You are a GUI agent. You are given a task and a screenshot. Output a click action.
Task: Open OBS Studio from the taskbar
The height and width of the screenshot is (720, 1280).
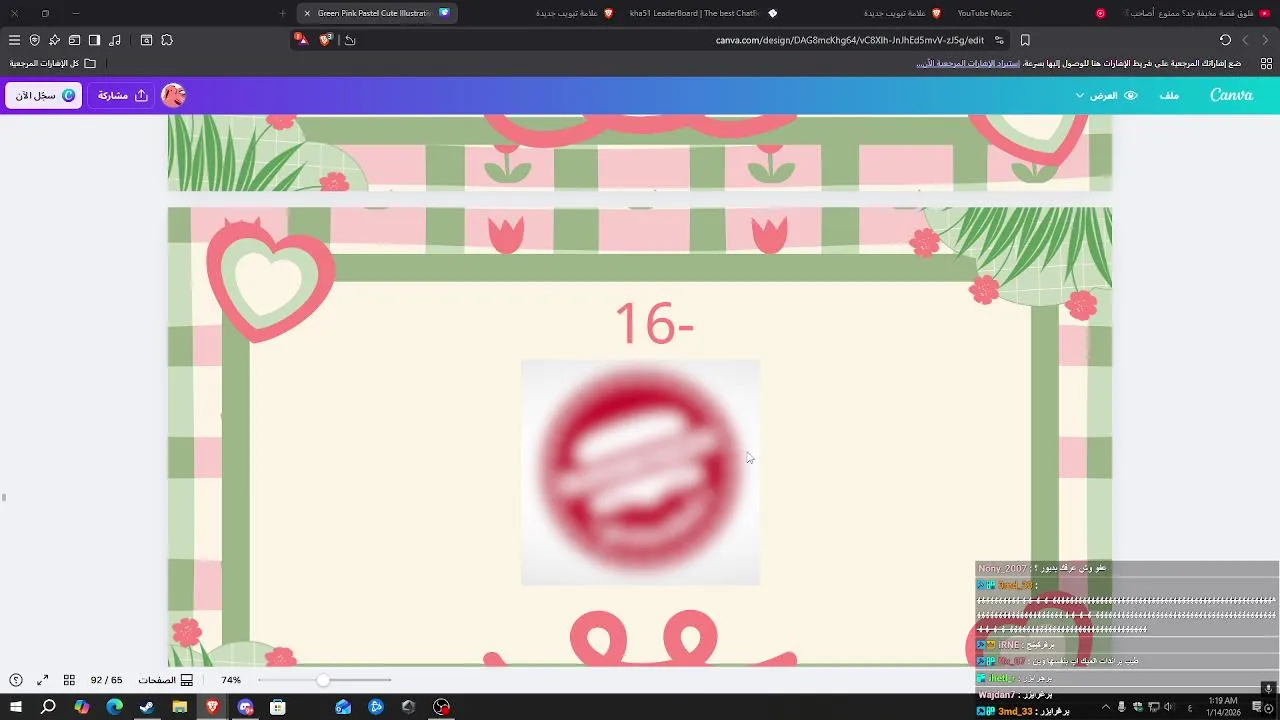point(441,707)
